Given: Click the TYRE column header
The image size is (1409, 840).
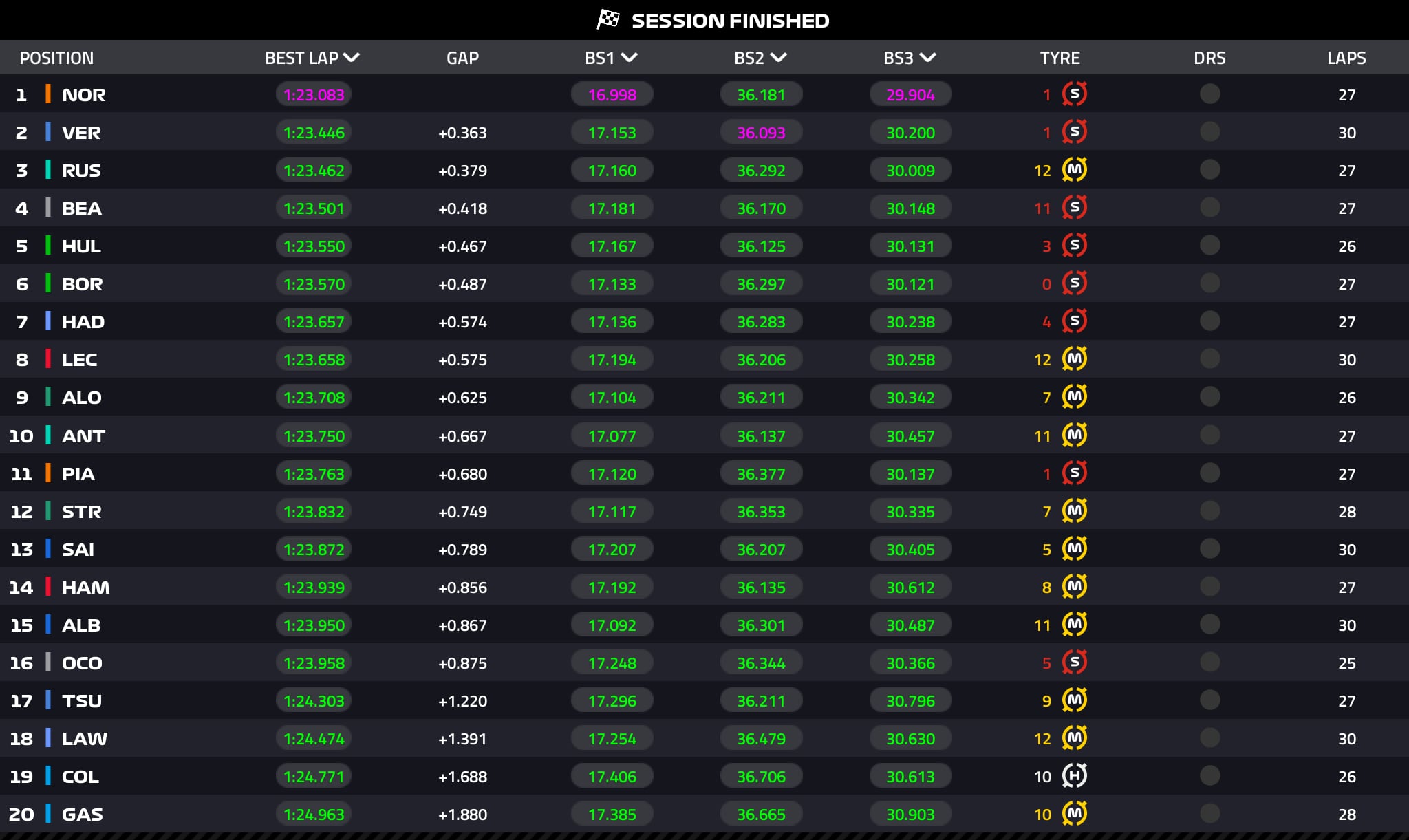Looking at the screenshot, I should pos(1060,58).
